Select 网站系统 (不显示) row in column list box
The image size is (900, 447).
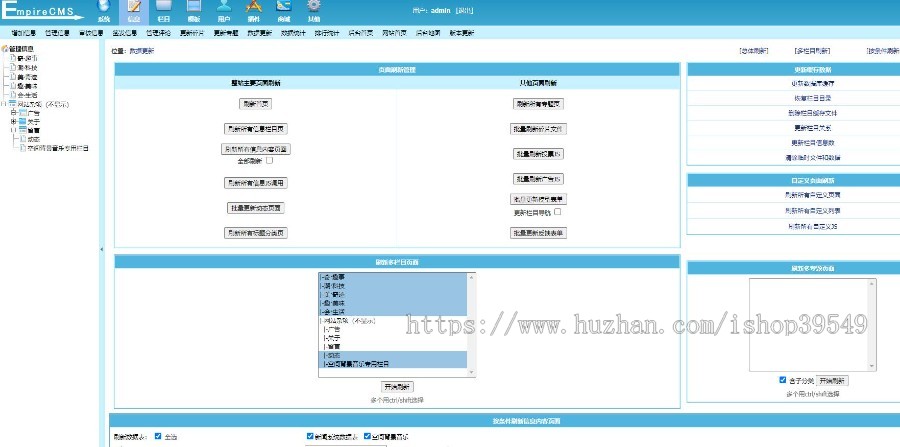[x=393, y=321]
